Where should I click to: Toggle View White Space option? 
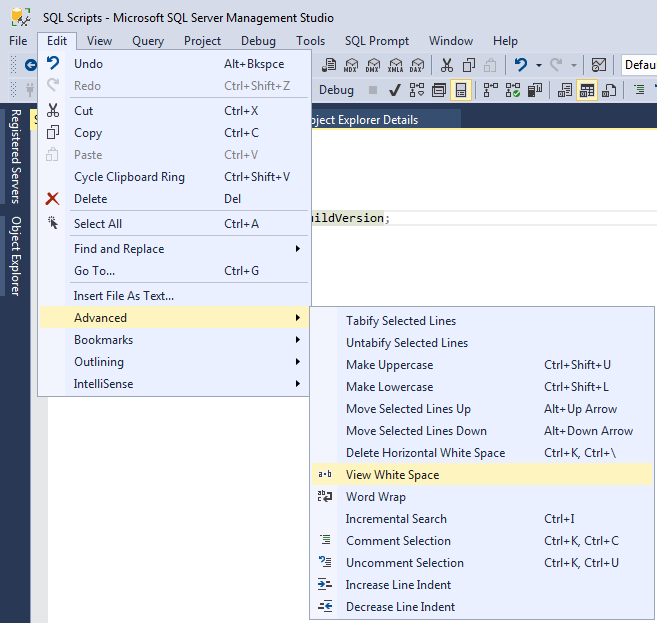tap(392, 475)
